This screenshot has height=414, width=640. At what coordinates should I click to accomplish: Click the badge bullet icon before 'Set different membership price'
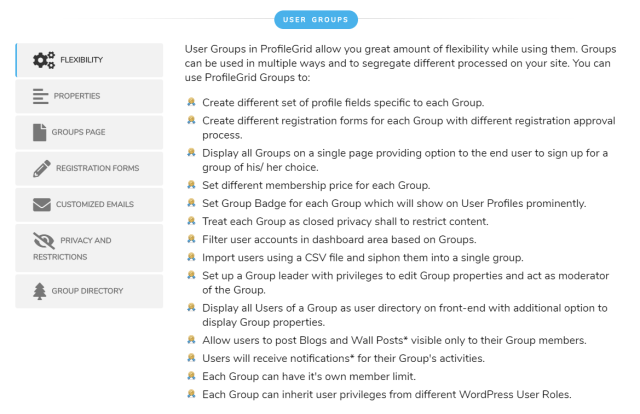pyautogui.click(x=191, y=185)
